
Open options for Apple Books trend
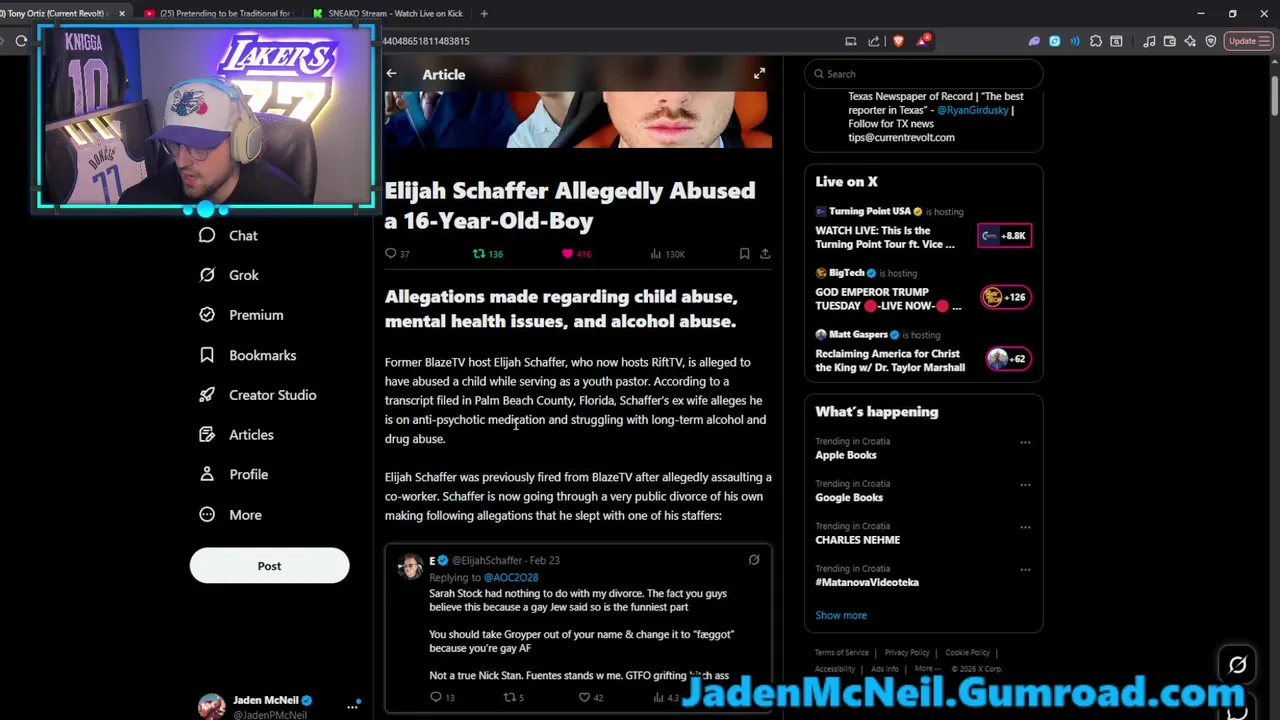coord(1025,442)
